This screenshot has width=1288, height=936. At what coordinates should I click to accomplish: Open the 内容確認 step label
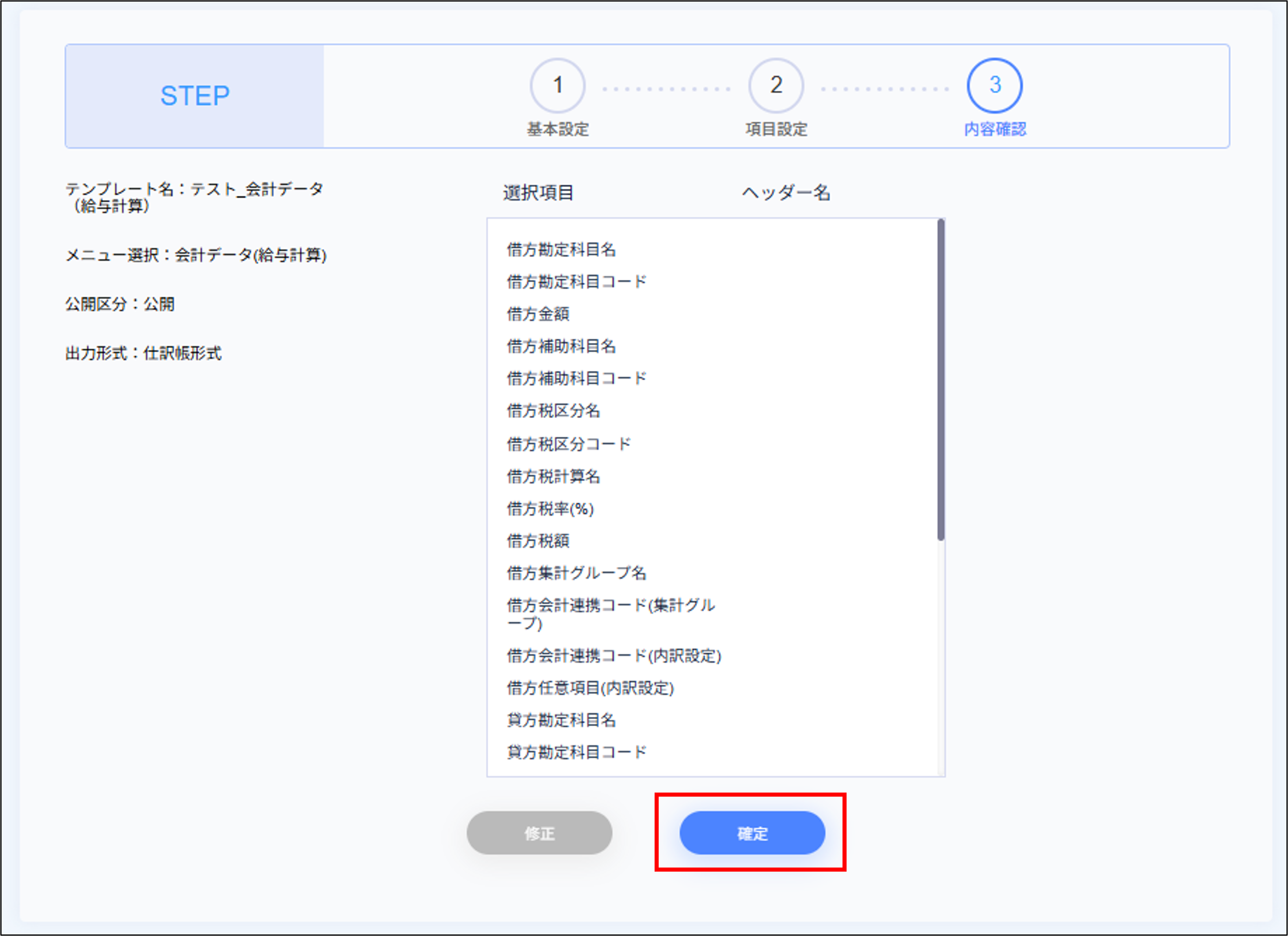tap(994, 130)
